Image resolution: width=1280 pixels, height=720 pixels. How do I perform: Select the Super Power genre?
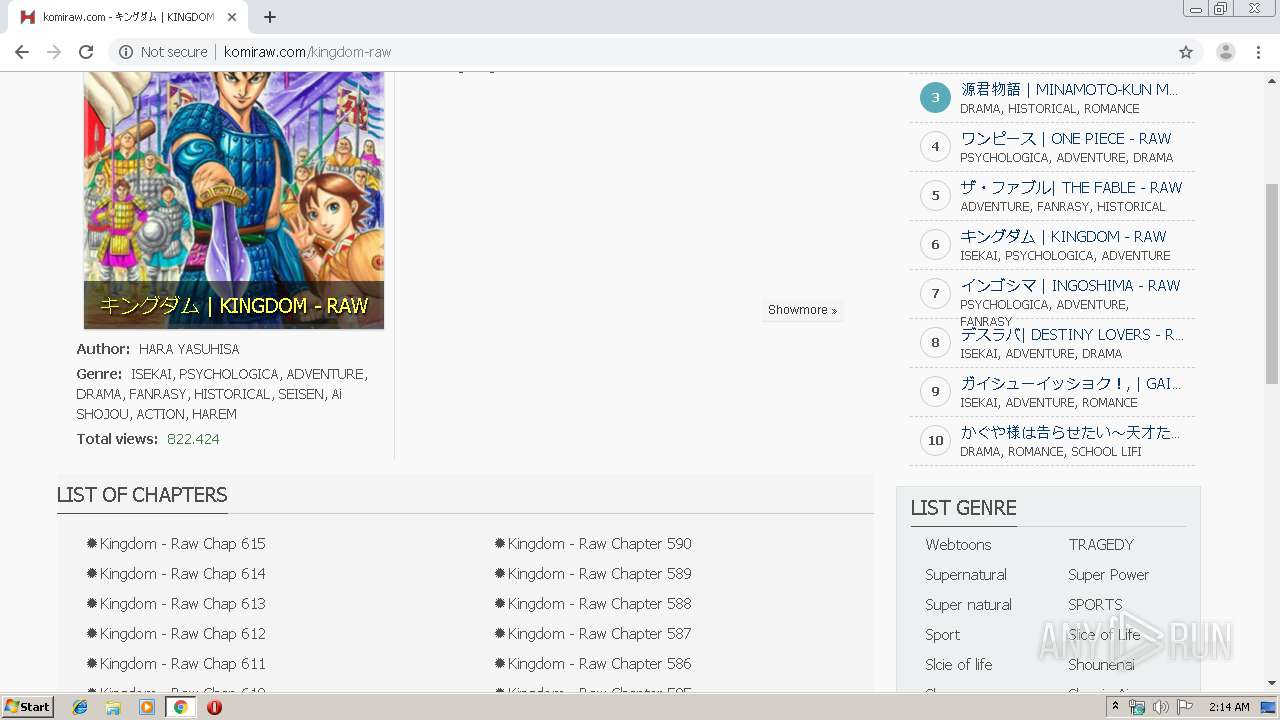click(1108, 575)
